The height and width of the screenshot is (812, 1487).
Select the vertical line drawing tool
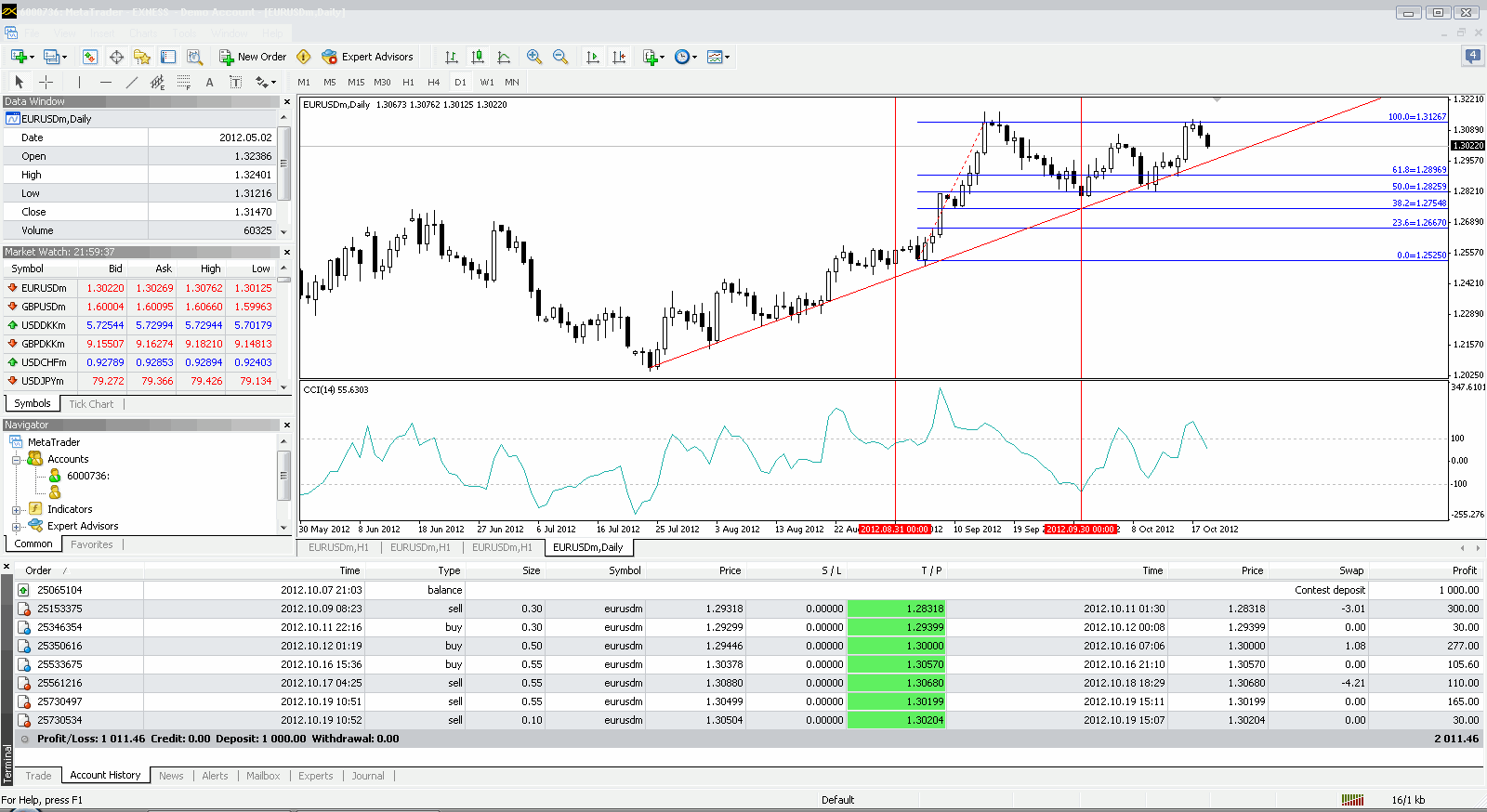click(x=79, y=82)
